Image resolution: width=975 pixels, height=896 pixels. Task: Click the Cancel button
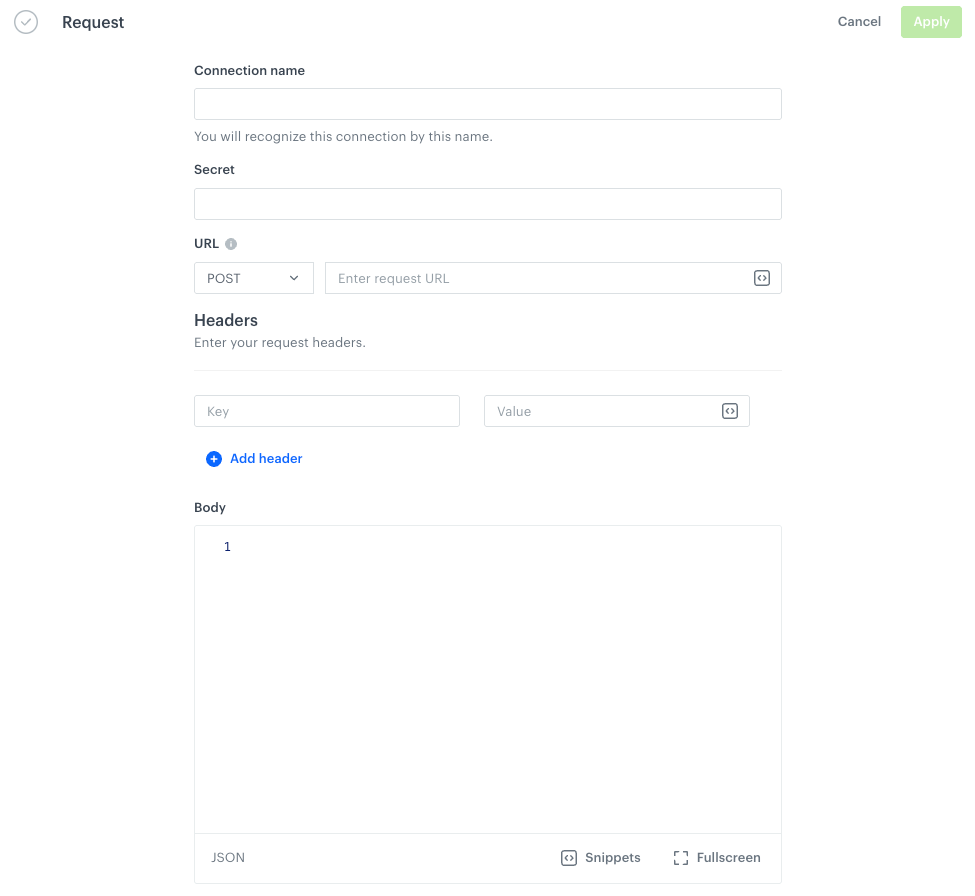[858, 21]
